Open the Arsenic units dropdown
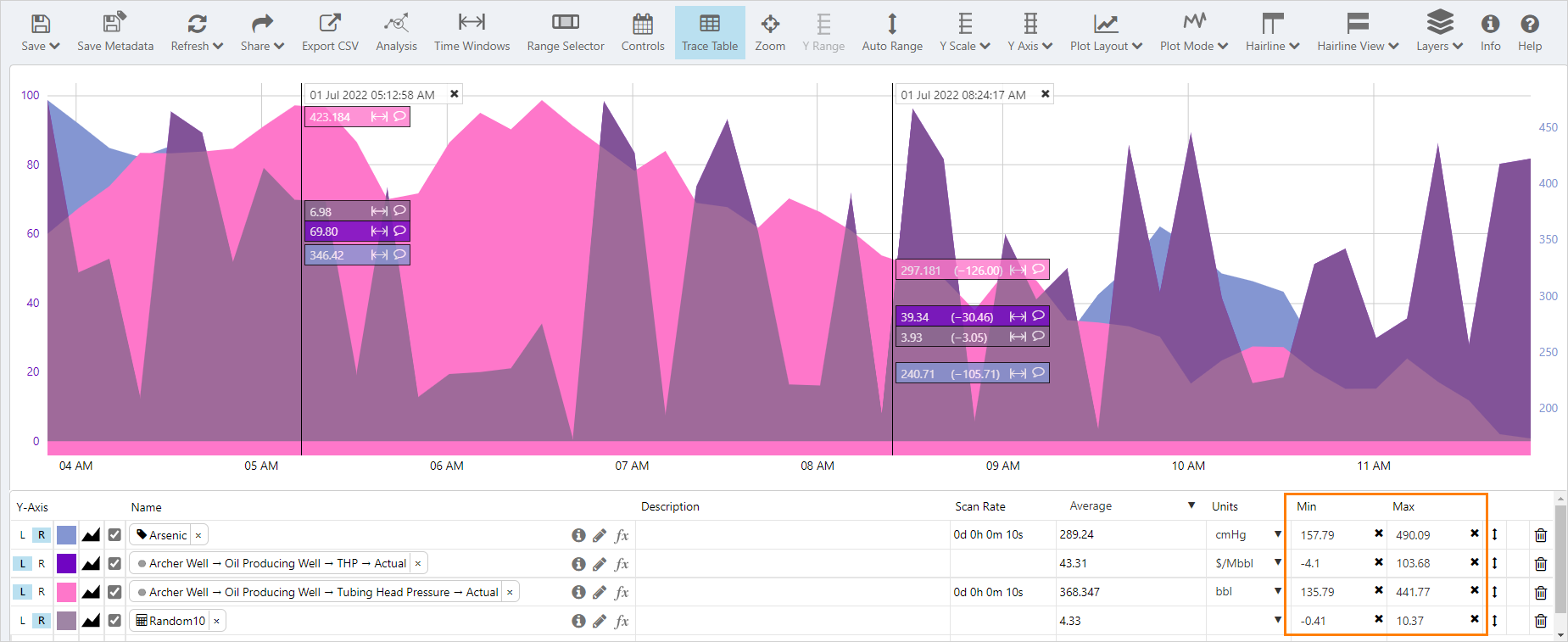This screenshot has width=1568, height=642. [1277, 534]
